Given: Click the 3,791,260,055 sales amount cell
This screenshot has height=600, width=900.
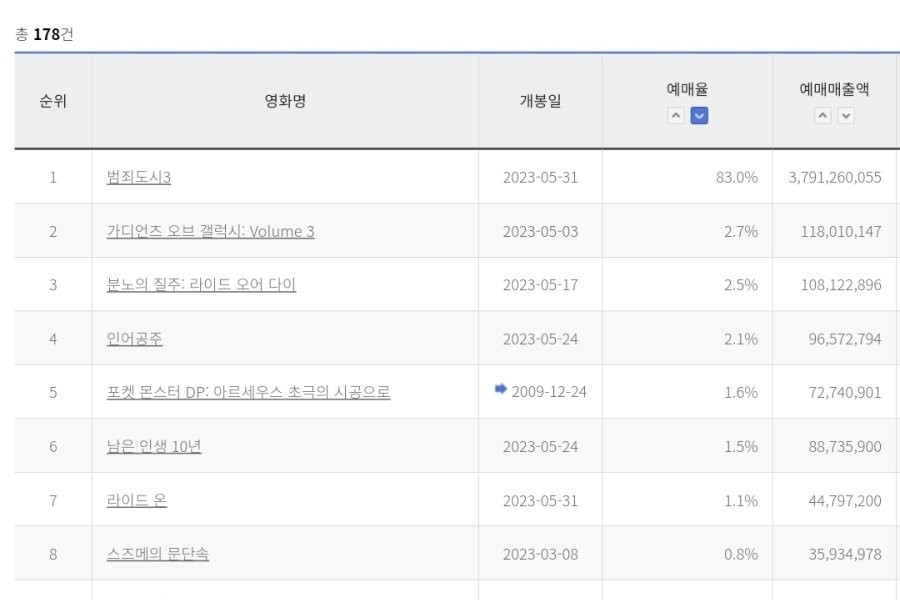Looking at the screenshot, I should tap(835, 177).
